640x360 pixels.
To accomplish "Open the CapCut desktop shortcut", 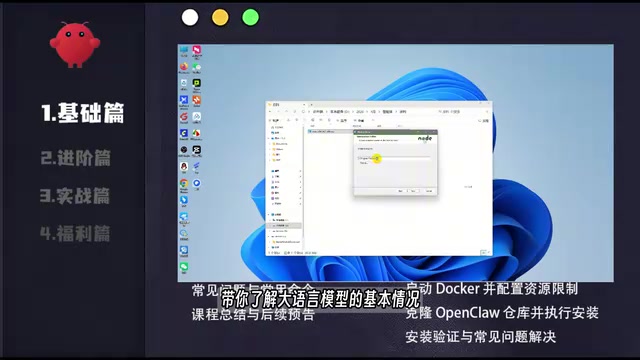I will 197,151.
